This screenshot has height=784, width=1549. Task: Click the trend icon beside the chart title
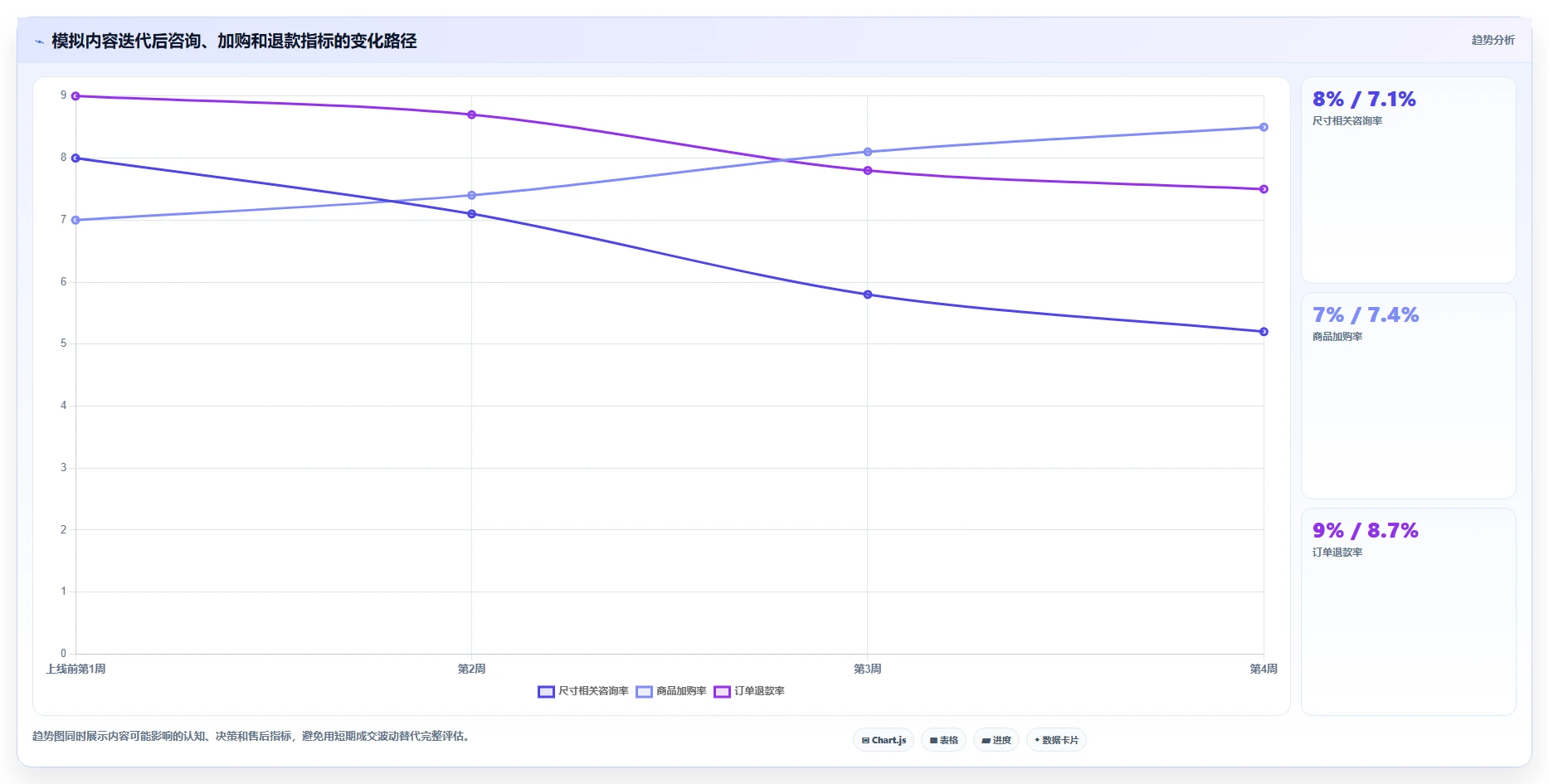39,41
